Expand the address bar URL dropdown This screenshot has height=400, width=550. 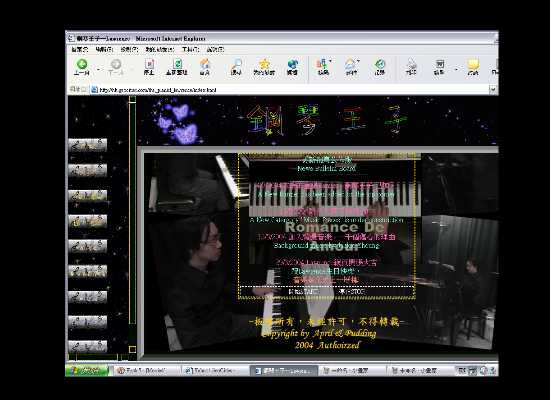coord(493,89)
